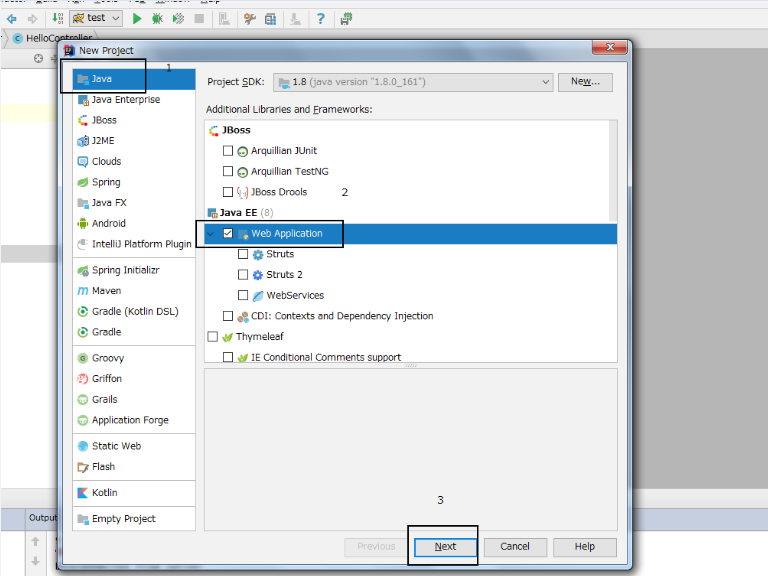Select Java project type
This screenshot has height=576, width=768.
[134, 79]
